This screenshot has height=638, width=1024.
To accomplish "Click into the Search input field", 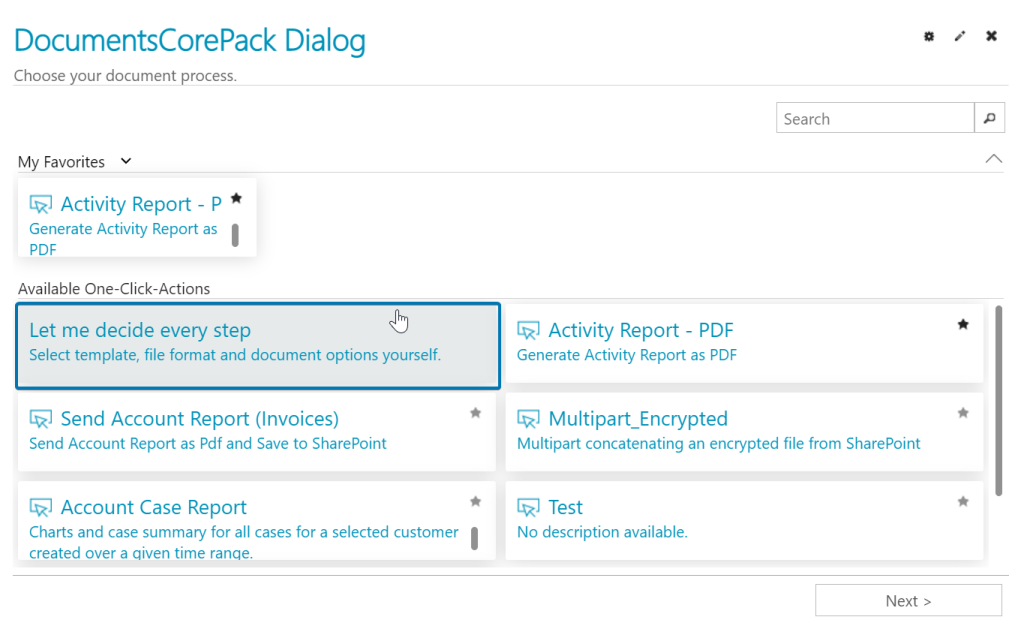I will click(x=870, y=117).
